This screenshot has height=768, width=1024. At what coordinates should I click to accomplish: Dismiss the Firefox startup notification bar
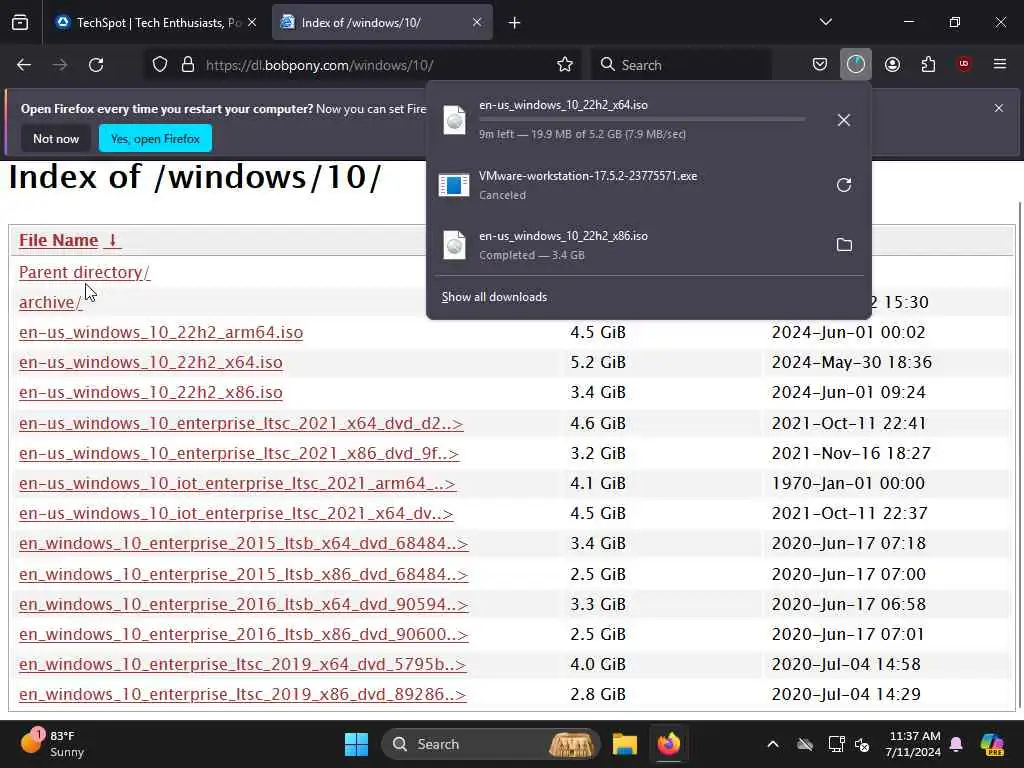[x=999, y=108]
